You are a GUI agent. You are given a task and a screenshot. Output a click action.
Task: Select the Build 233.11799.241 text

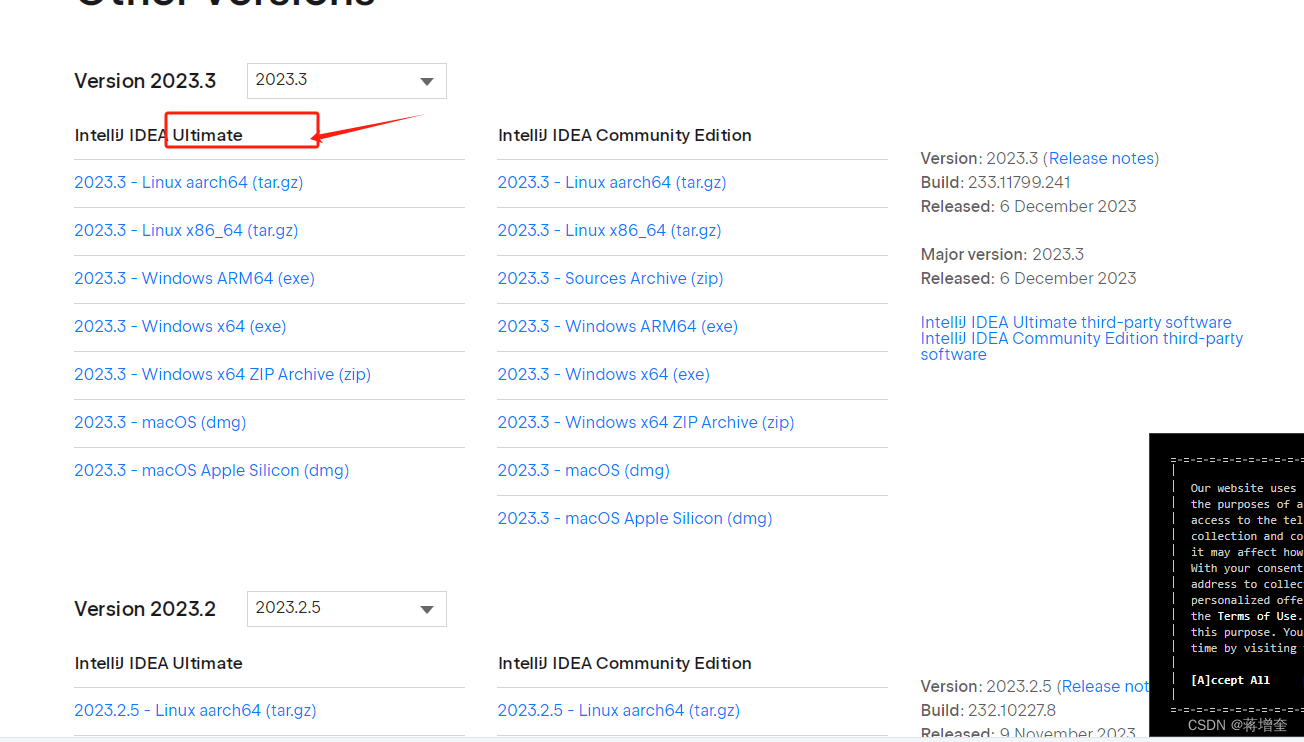pos(996,182)
